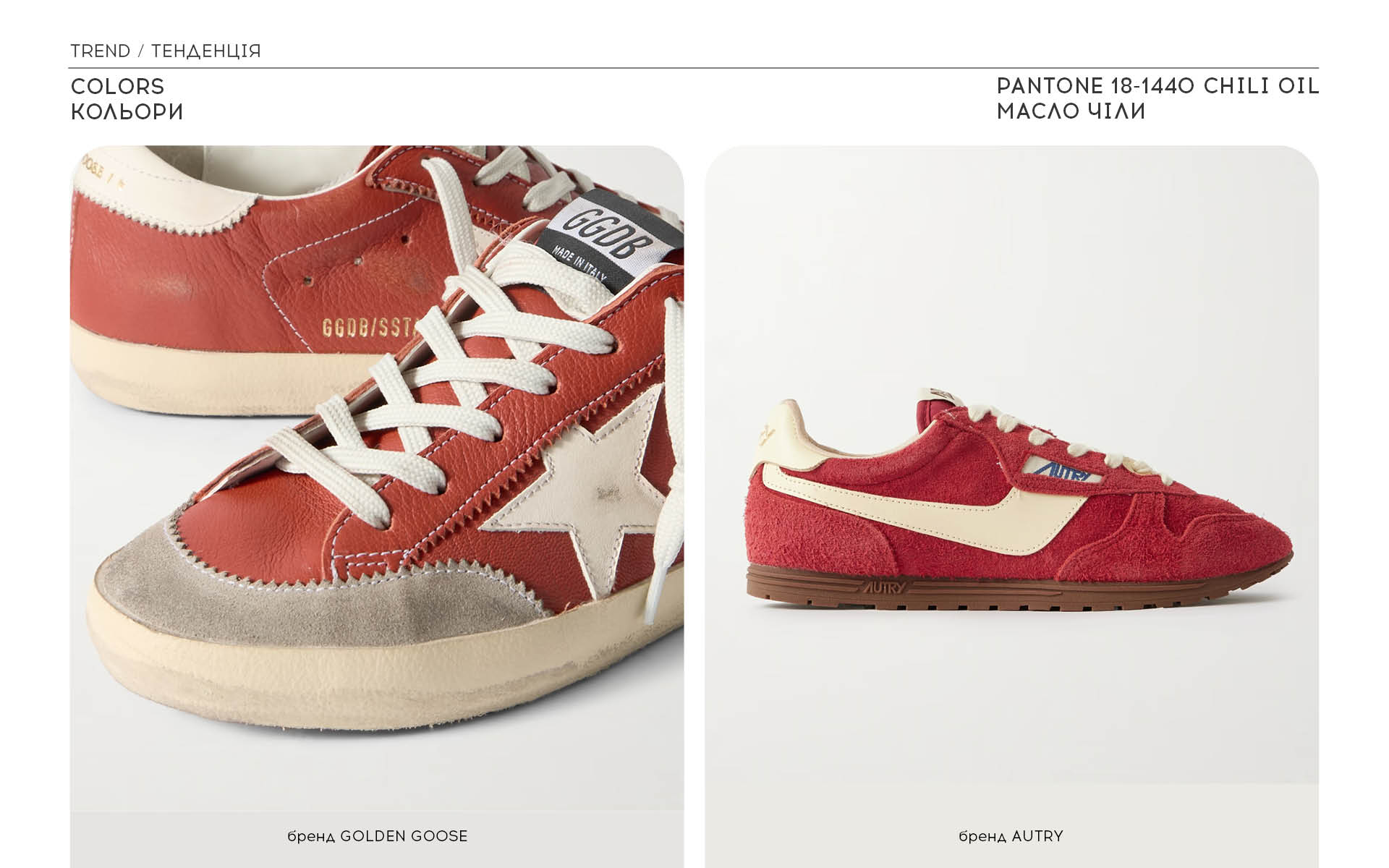This screenshot has width=1389, height=868.
Task: Click the Autry embossed logo on brown sole
Action: [883, 587]
